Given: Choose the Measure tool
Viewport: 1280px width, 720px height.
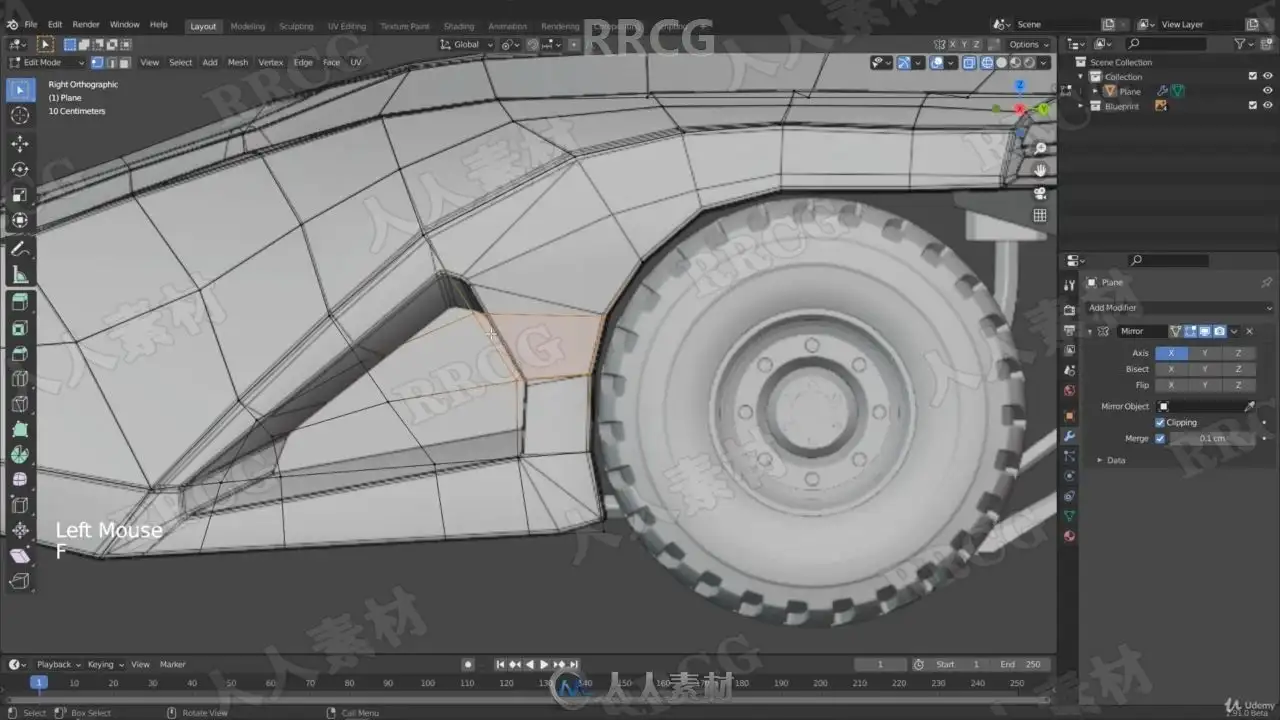Looking at the screenshot, I should tap(20, 275).
